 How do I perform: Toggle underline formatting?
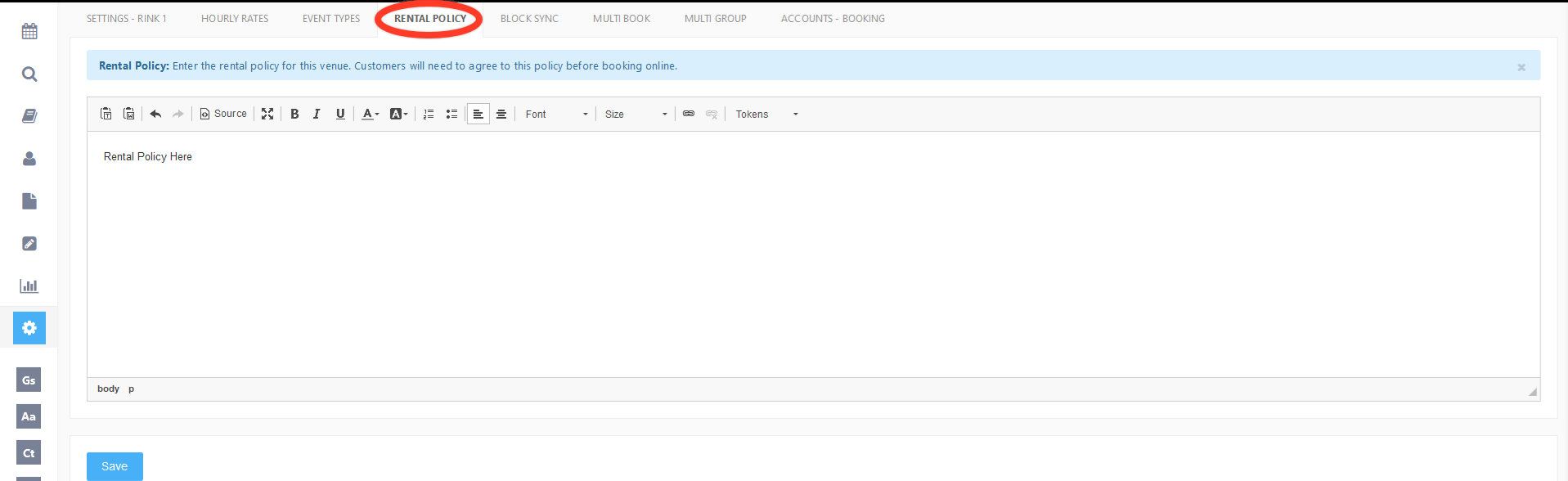pos(340,114)
